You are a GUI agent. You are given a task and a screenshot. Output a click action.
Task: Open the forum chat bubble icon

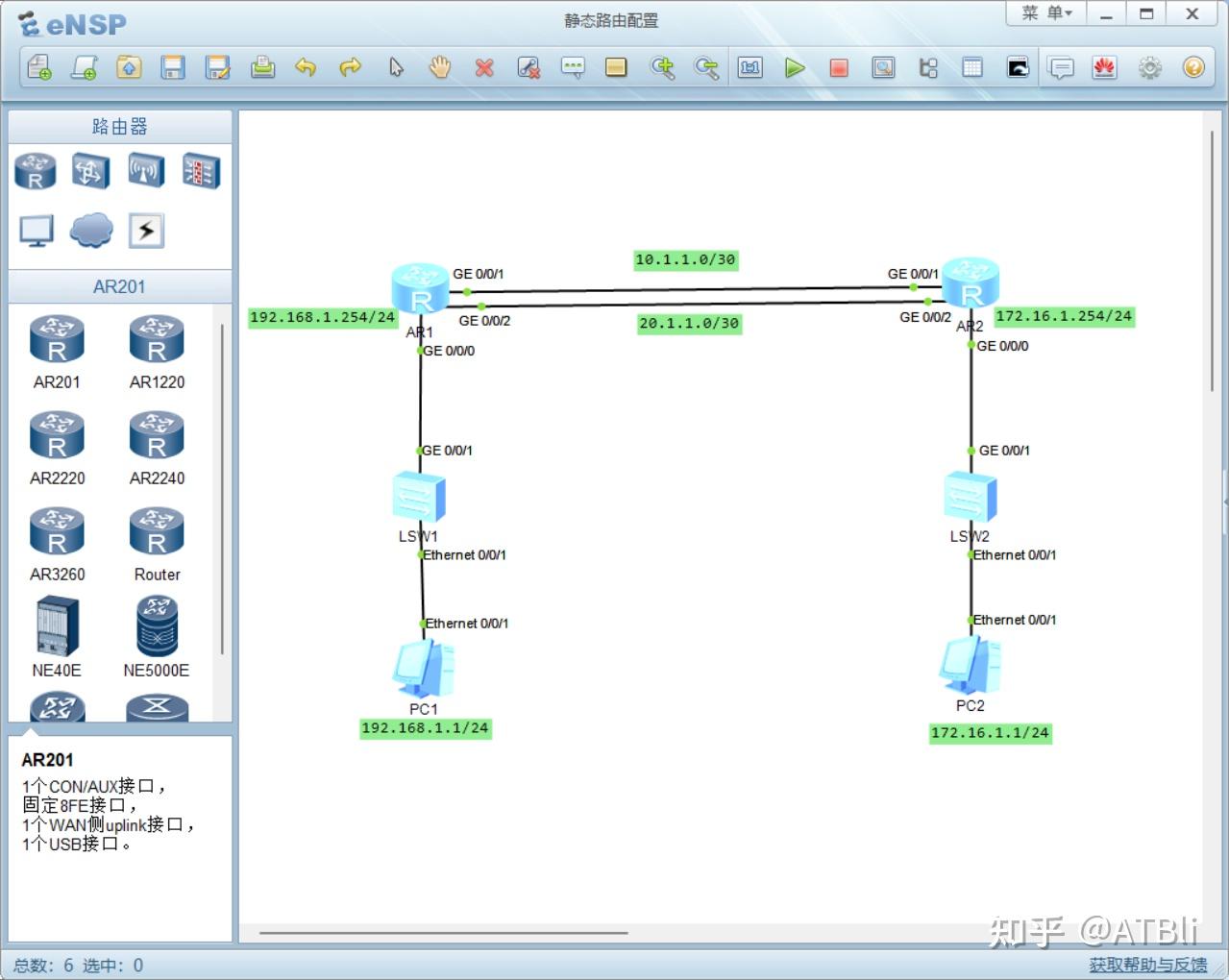pos(1062,67)
